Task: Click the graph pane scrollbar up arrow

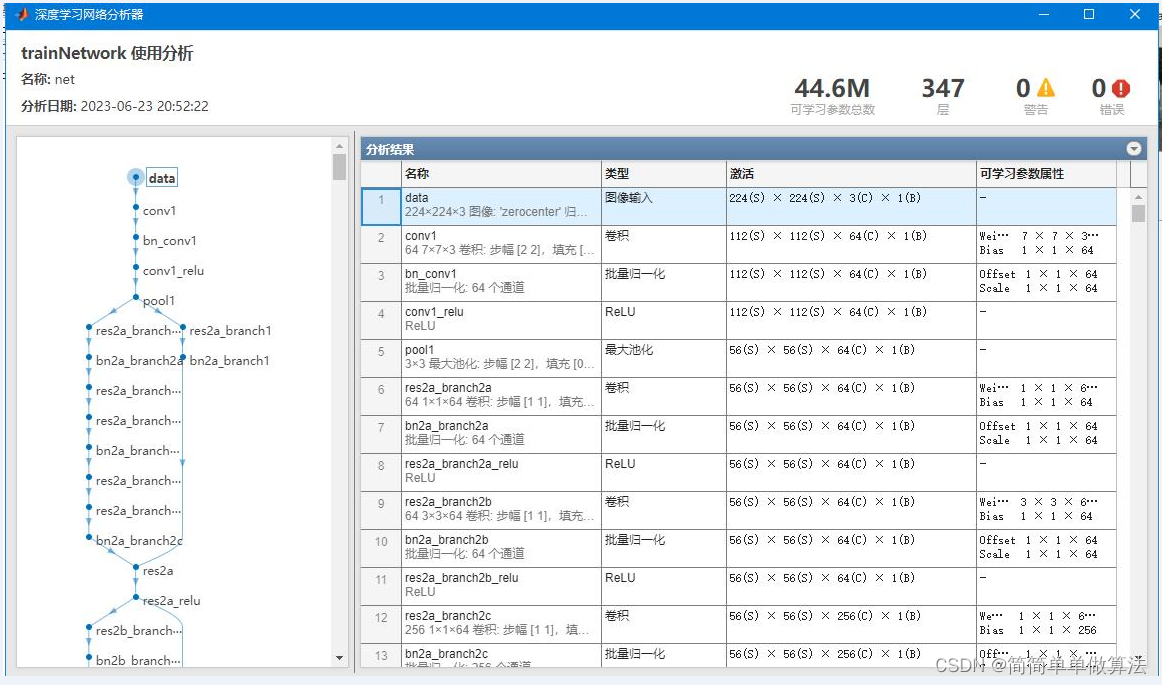Action: 339,146
